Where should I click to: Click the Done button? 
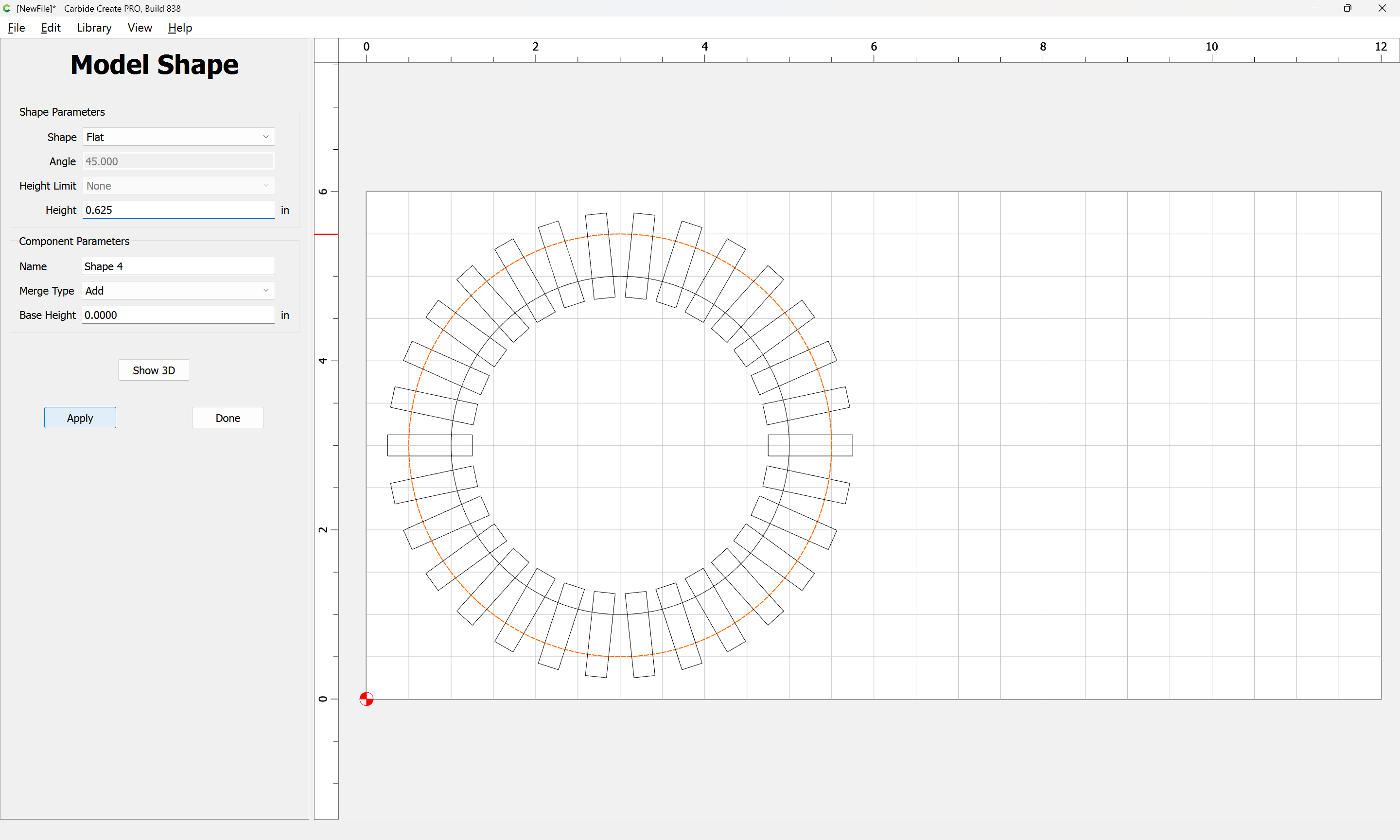pos(227,418)
